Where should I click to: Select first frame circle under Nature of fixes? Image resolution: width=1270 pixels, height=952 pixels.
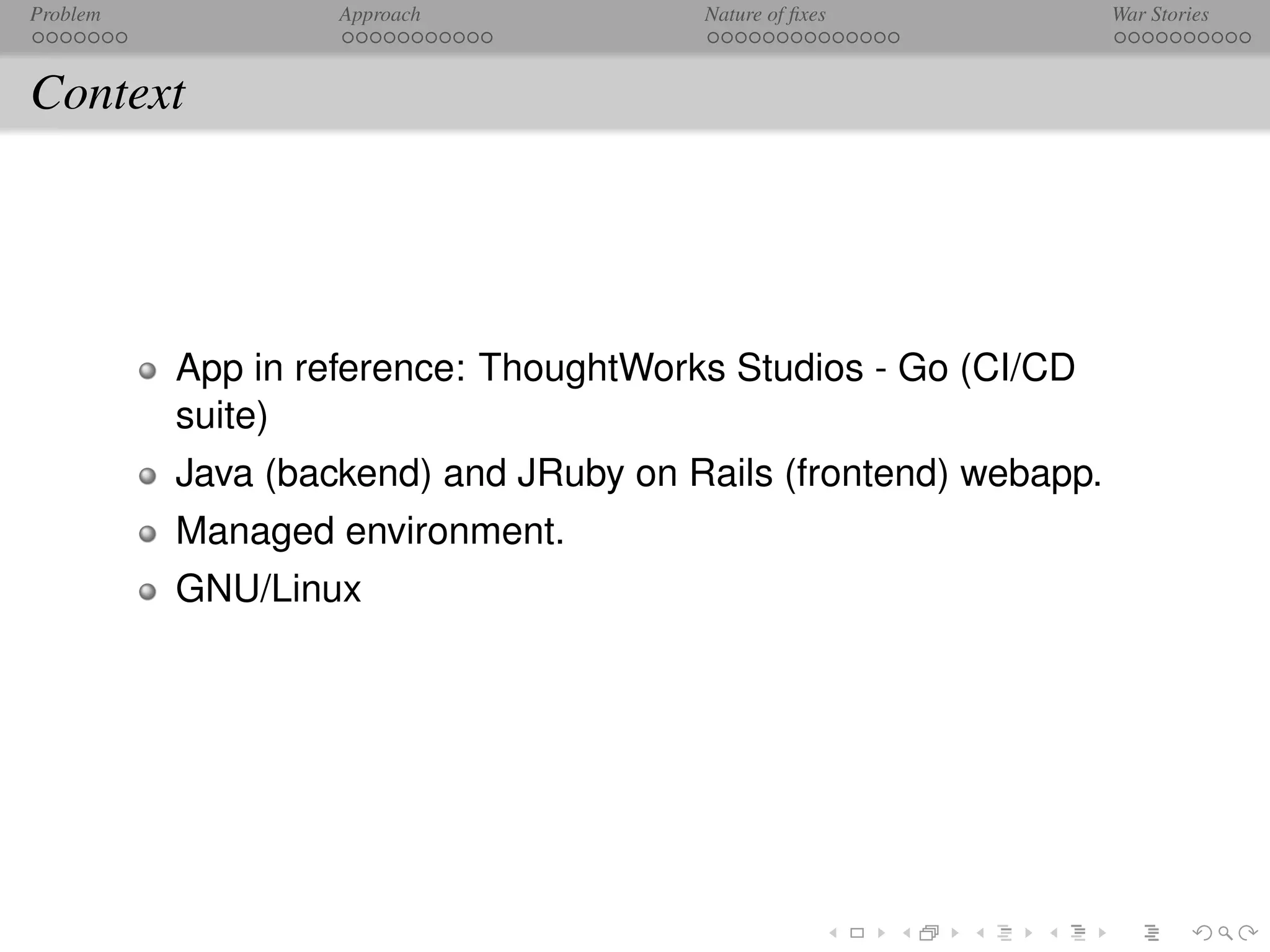coord(713,38)
